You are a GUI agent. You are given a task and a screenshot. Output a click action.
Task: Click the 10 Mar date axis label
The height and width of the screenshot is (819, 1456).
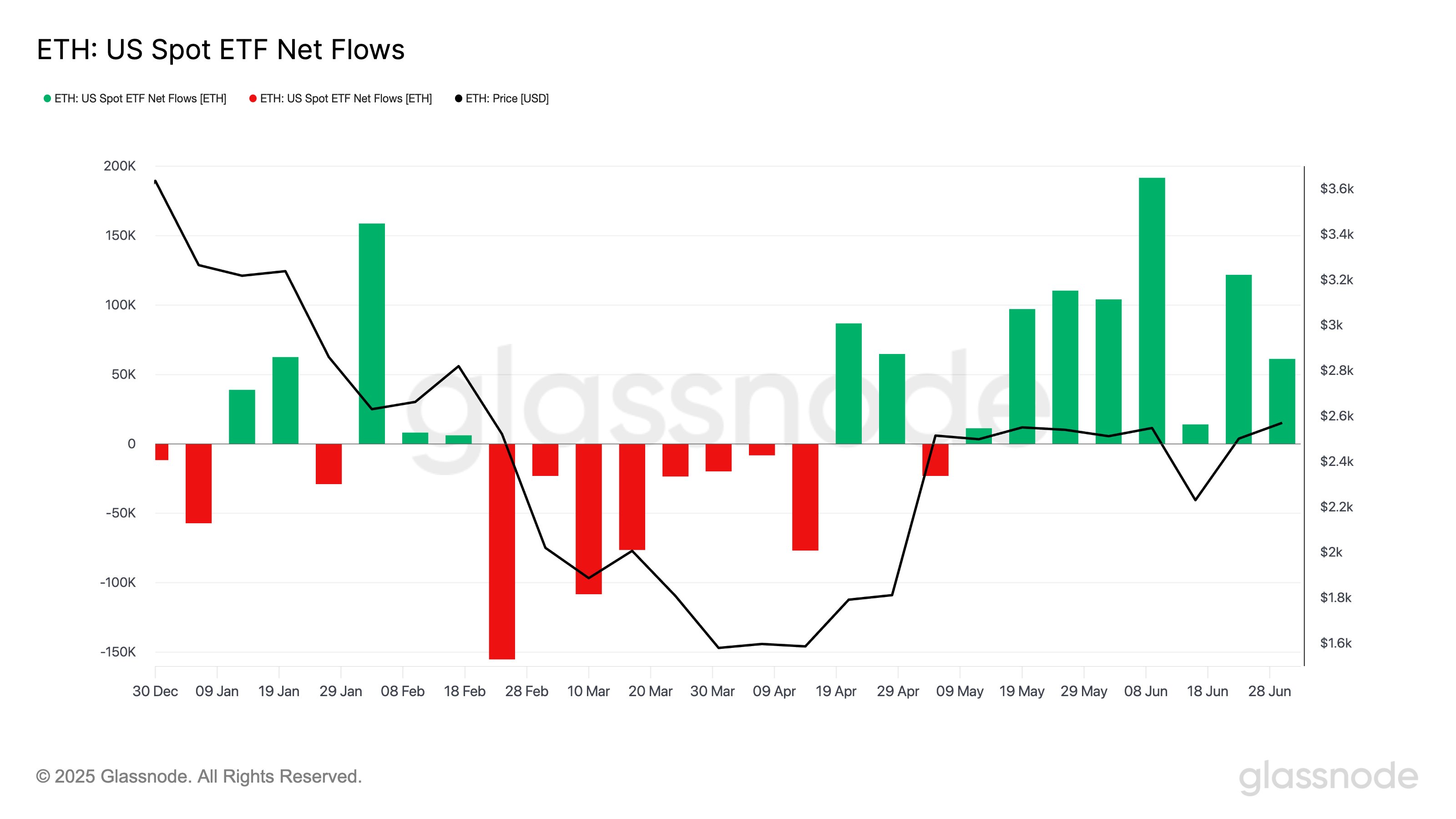(588, 691)
